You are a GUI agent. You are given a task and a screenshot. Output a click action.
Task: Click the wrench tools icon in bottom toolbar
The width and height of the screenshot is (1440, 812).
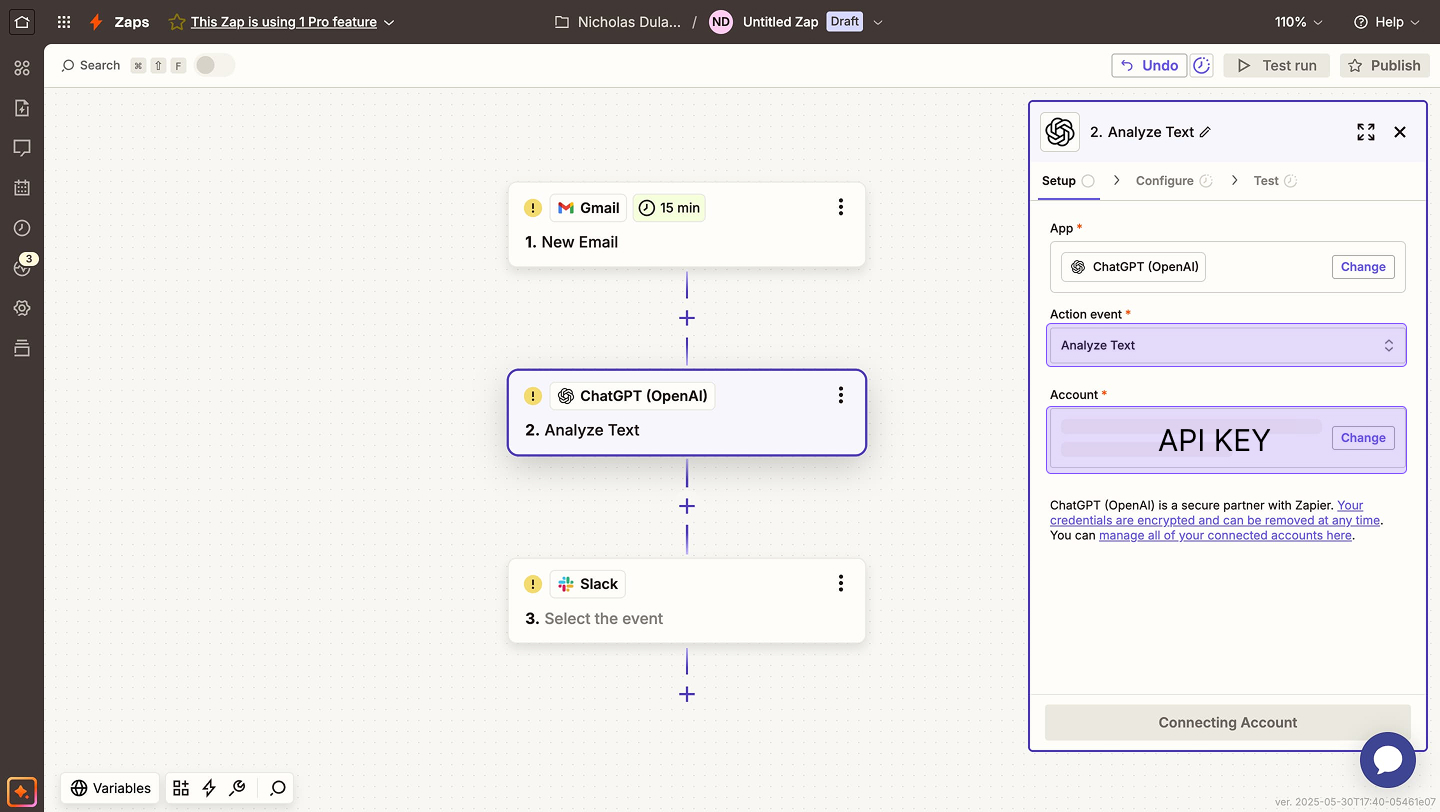click(237, 788)
